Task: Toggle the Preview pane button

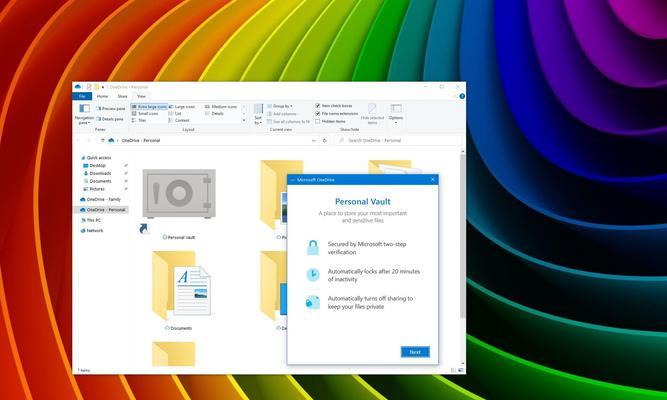Action: point(111,109)
